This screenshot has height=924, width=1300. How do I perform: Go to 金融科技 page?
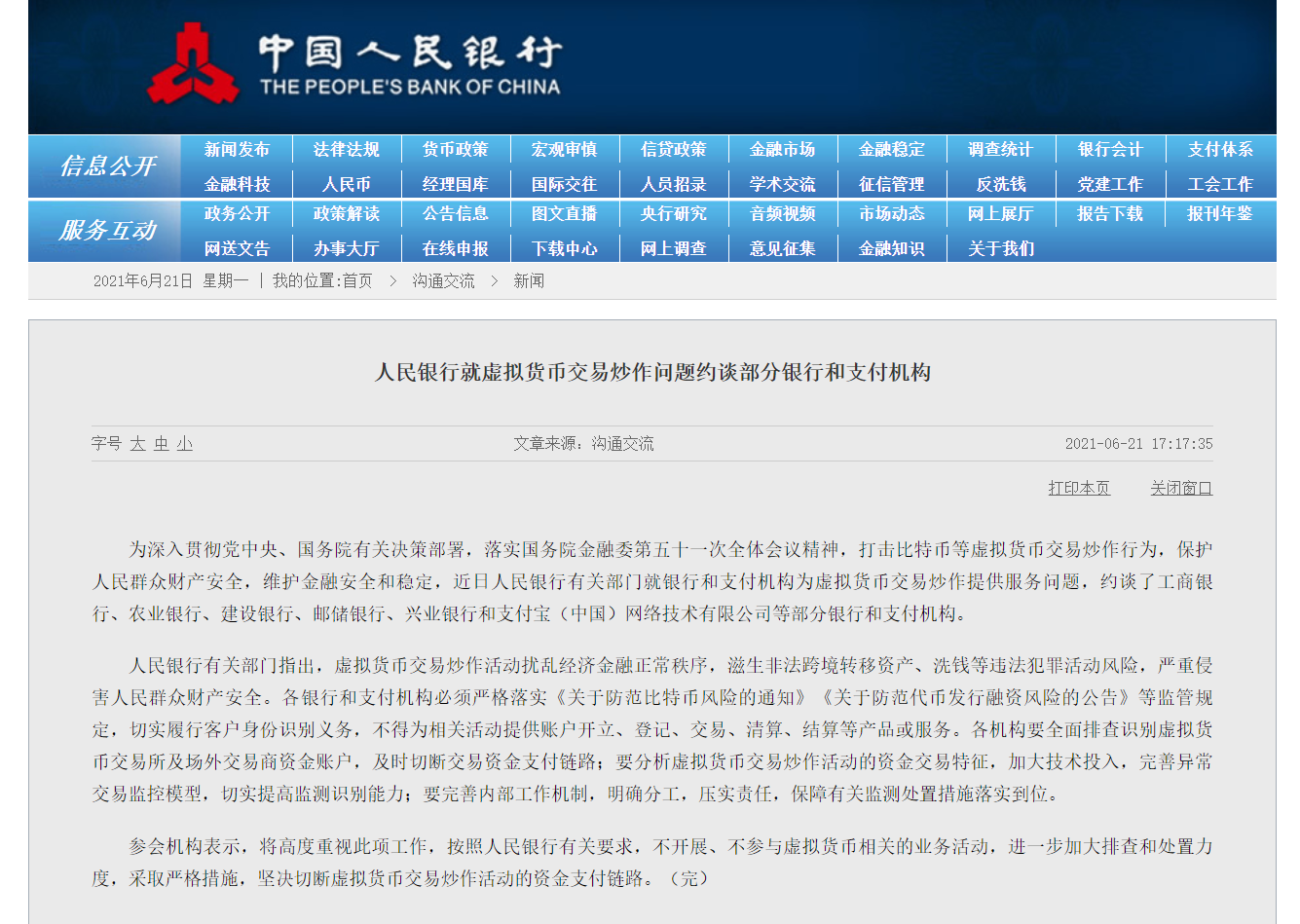(237, 184)
